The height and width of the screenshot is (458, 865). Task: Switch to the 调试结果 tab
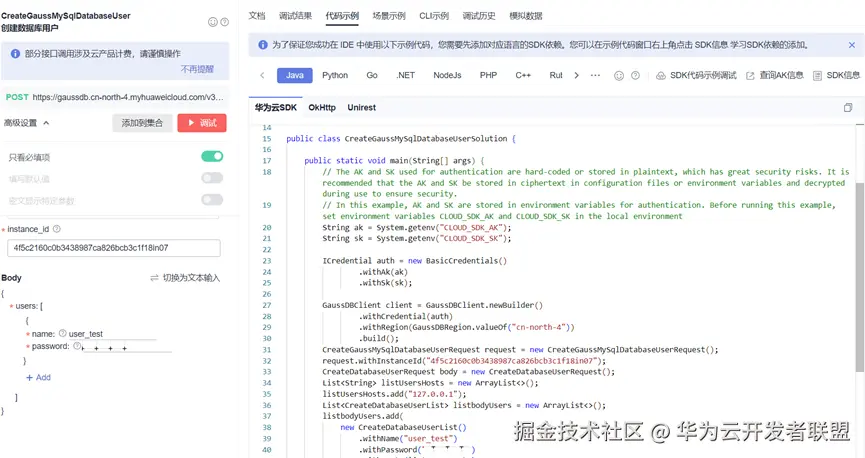295,16
